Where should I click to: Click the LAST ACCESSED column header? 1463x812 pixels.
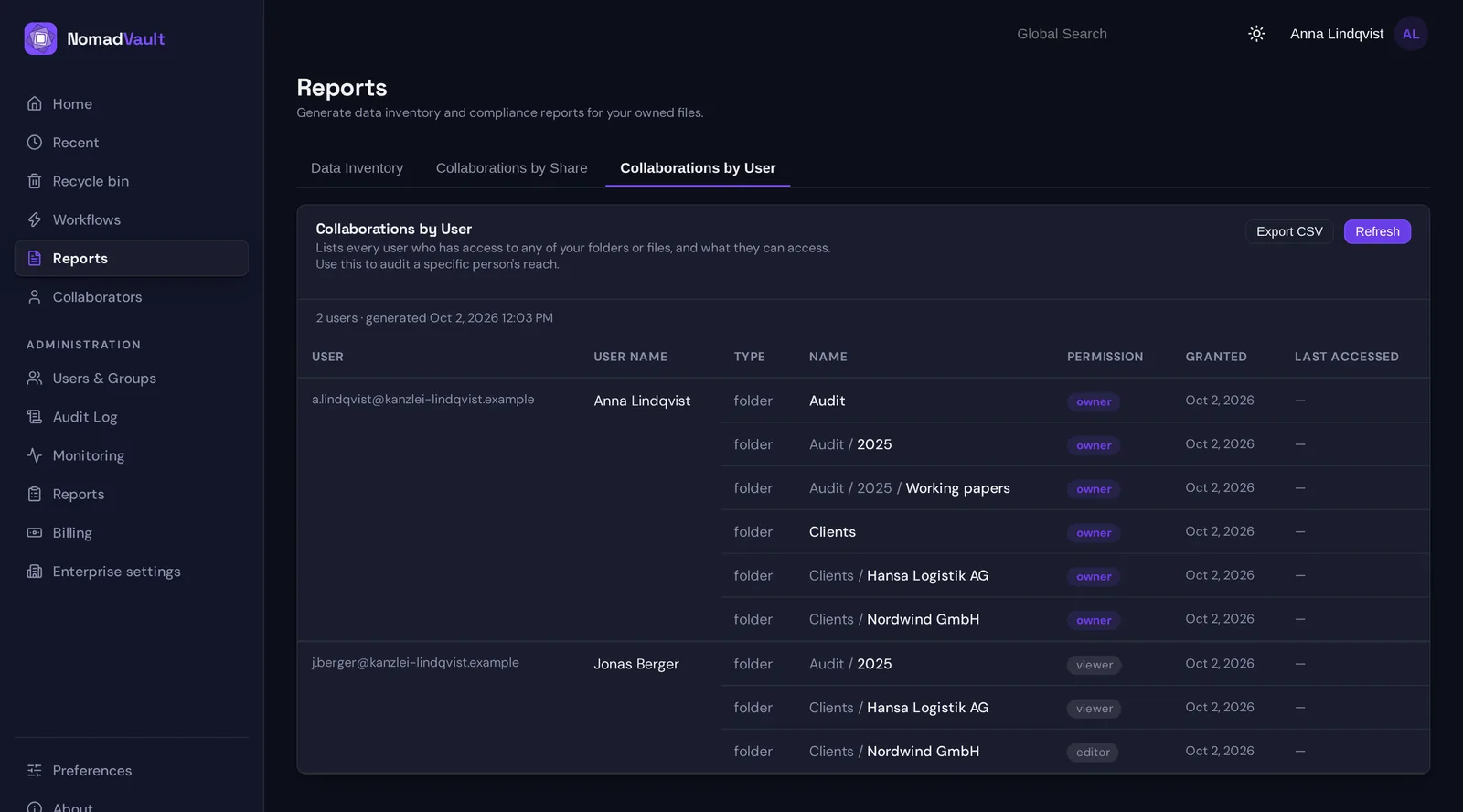tap(1346, 357)
